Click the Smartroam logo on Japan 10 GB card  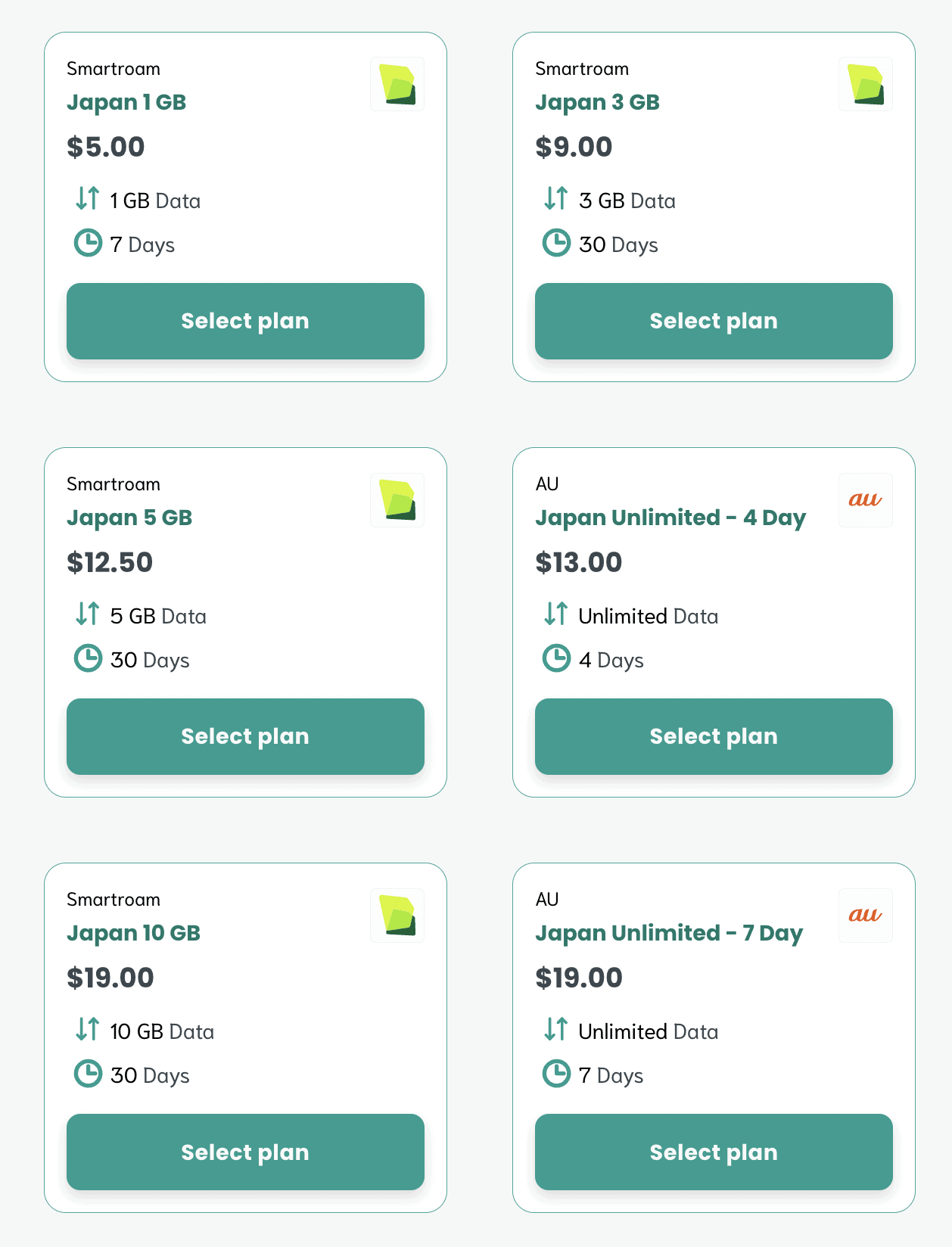pos(397,916)
